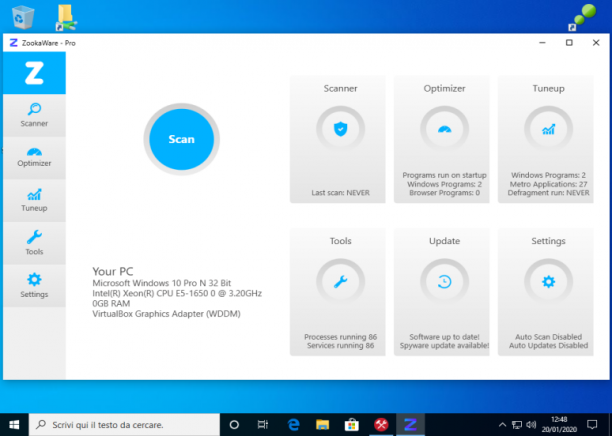Click 'Last scan: NEVER' text
612x436 pixels.
[340, 193]
